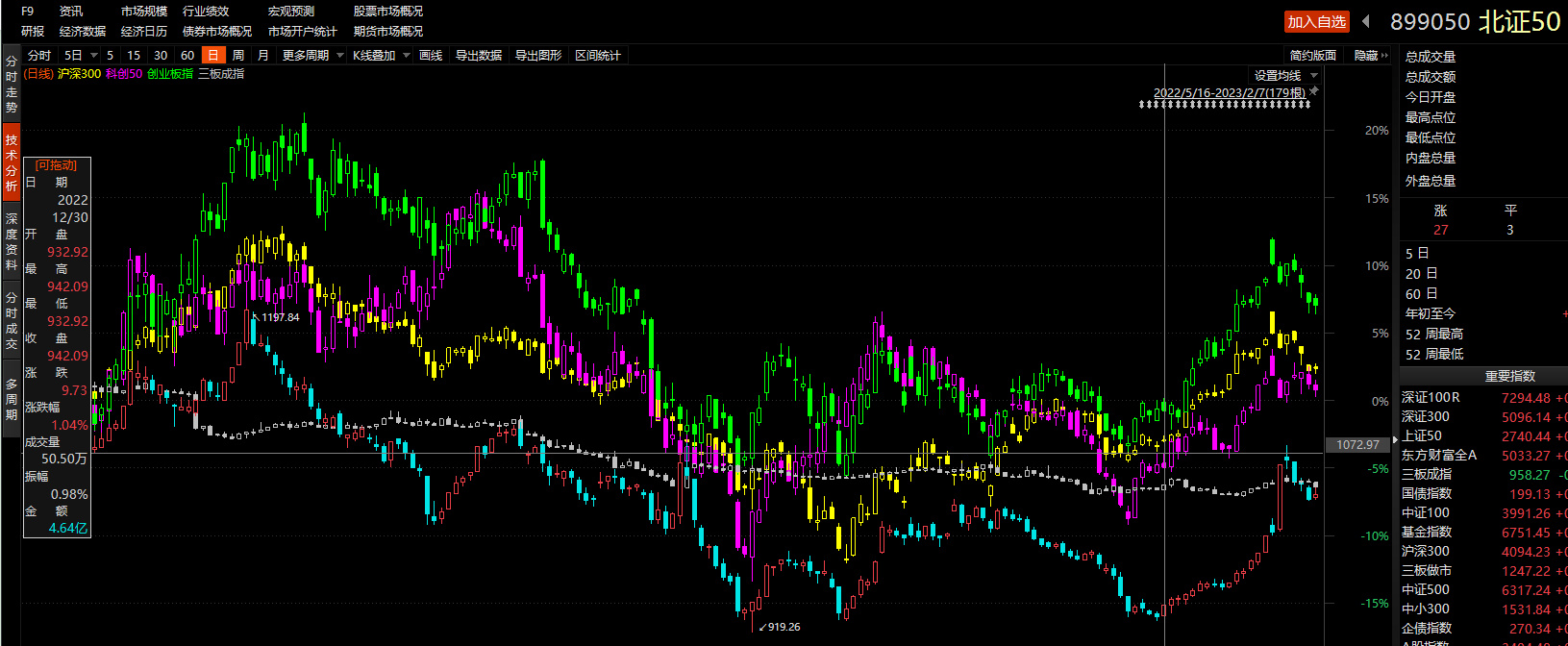
Task: Open the 宏观预测 menu item
Action: click(290, 12)
